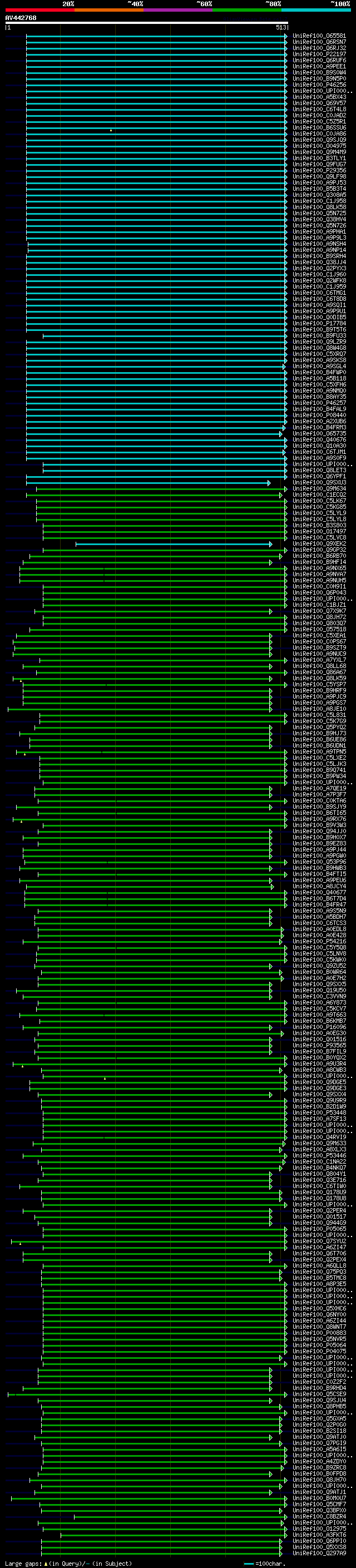This screenshot has width=356, height=1568.
Task: Open hit UniRef100_Q40676
Action: [x=319, y=439]
